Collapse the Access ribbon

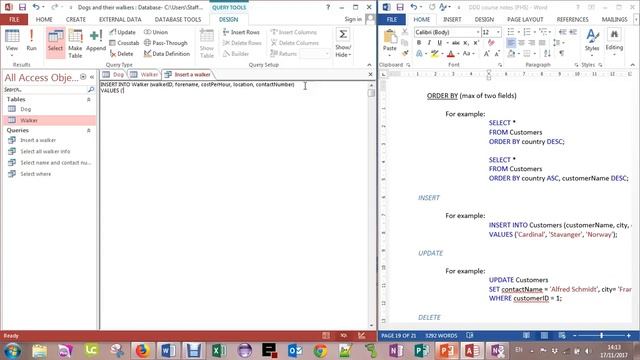click(369, 65)
